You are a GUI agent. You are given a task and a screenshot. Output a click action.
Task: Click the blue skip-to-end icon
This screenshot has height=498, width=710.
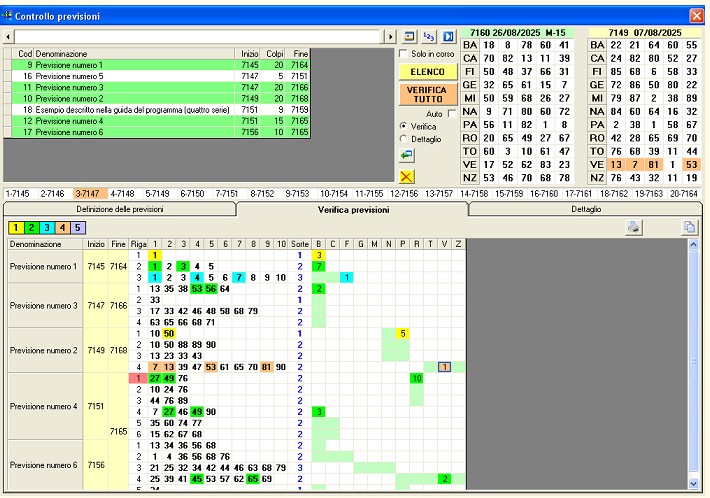coord(448,36)
